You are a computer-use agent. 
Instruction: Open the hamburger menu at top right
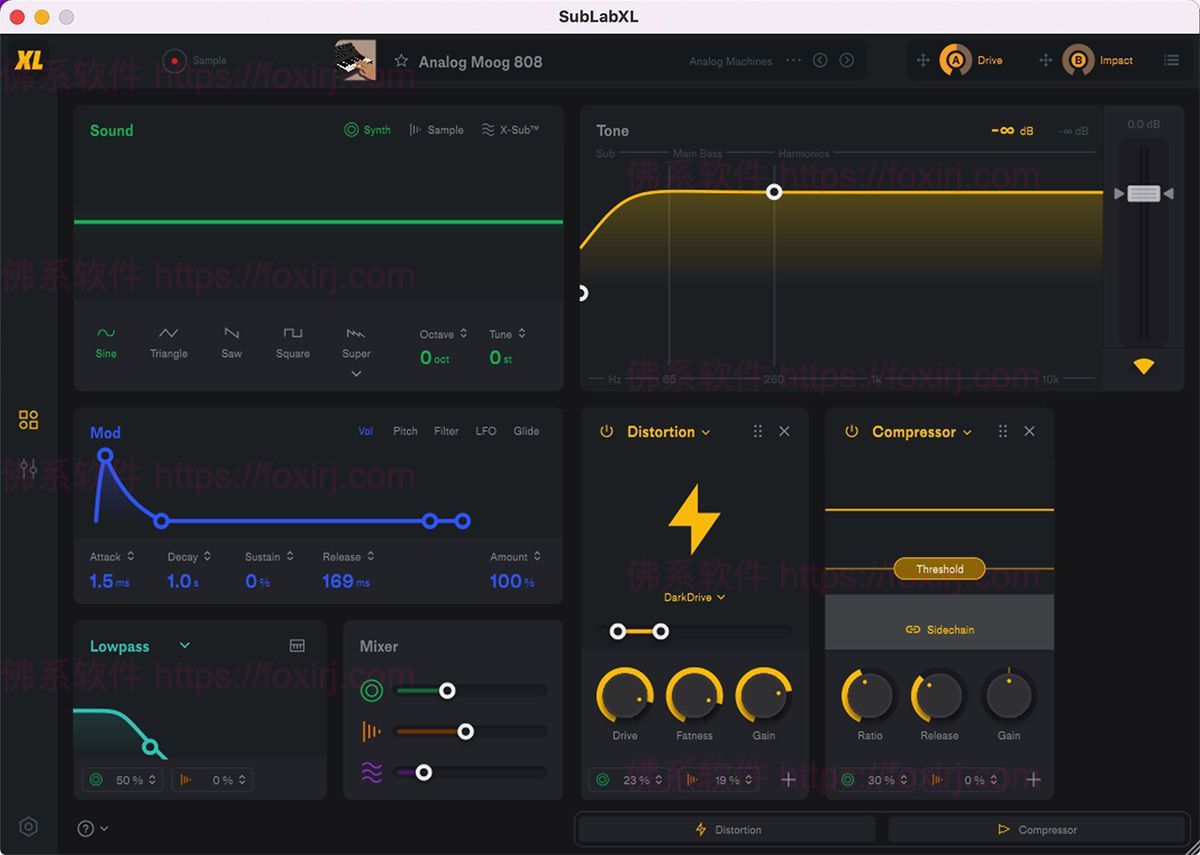click(1171, 60)
